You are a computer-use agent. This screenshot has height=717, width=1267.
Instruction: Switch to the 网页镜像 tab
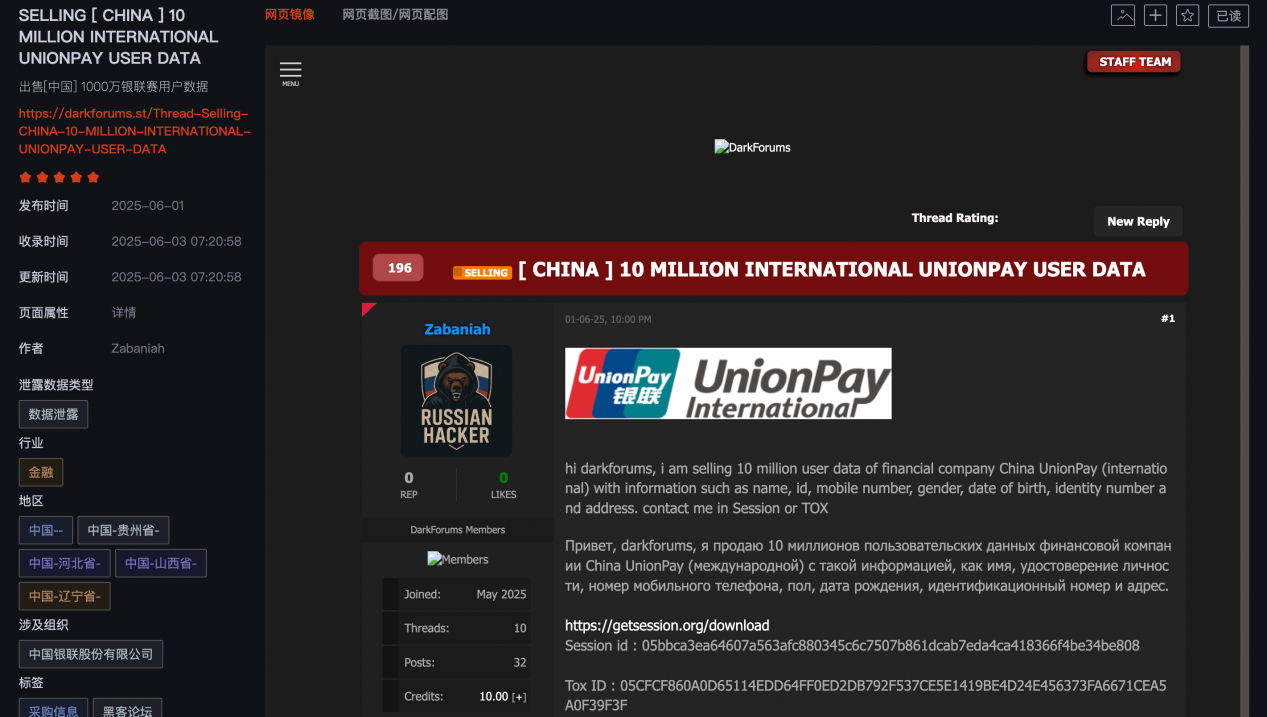coord(290,14)
